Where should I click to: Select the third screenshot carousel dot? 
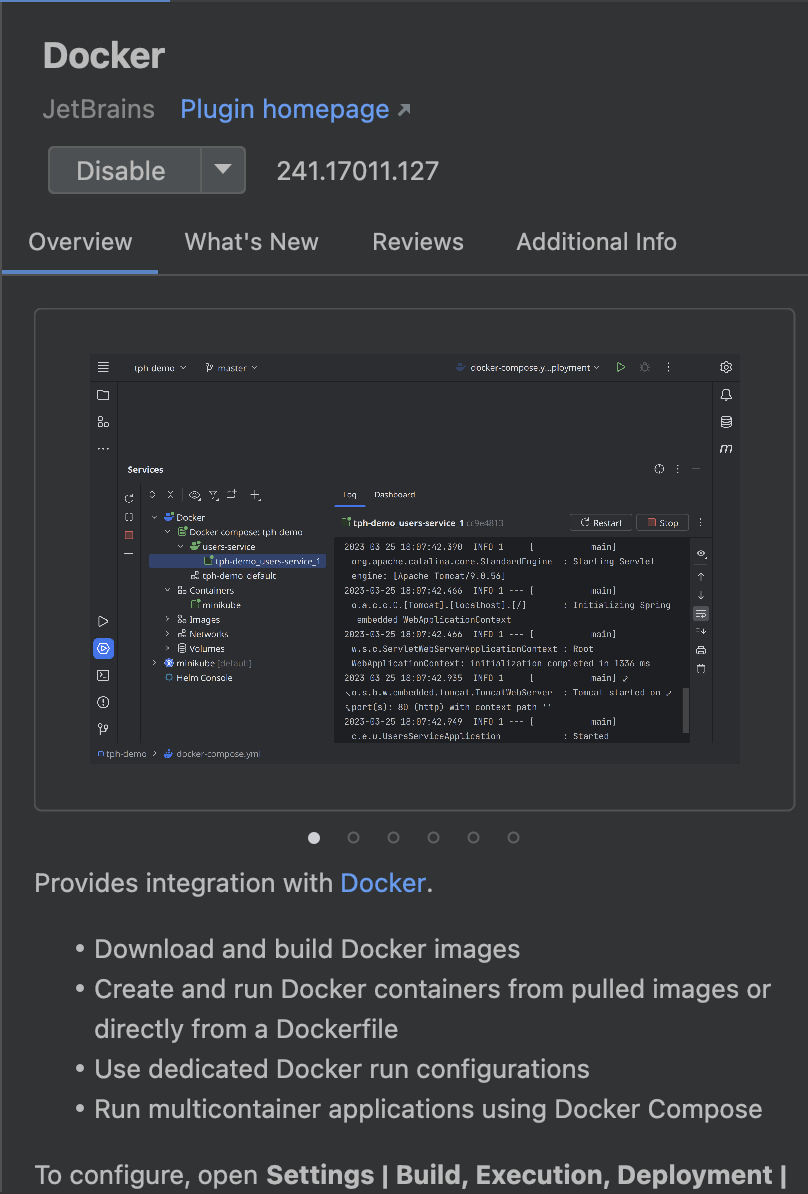coord(394,838)
